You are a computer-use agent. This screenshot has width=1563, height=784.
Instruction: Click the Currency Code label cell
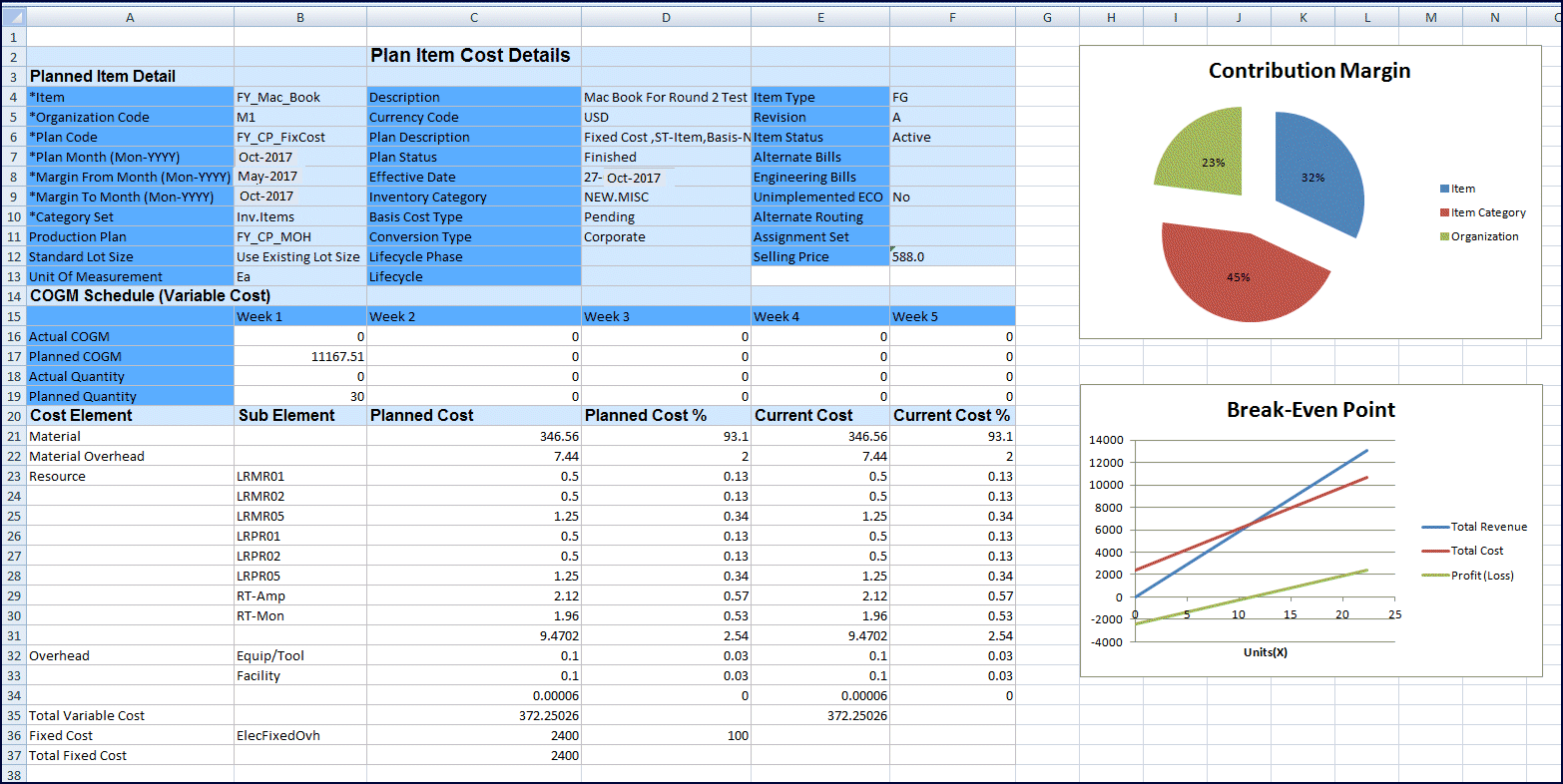[474, 117]
